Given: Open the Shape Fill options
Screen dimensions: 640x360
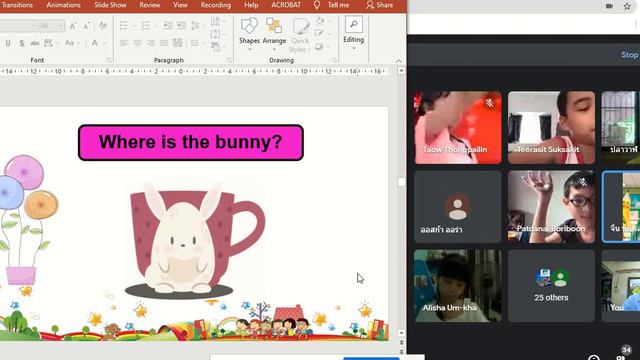Looking at the screenshot, I should [x=321, y=21].
